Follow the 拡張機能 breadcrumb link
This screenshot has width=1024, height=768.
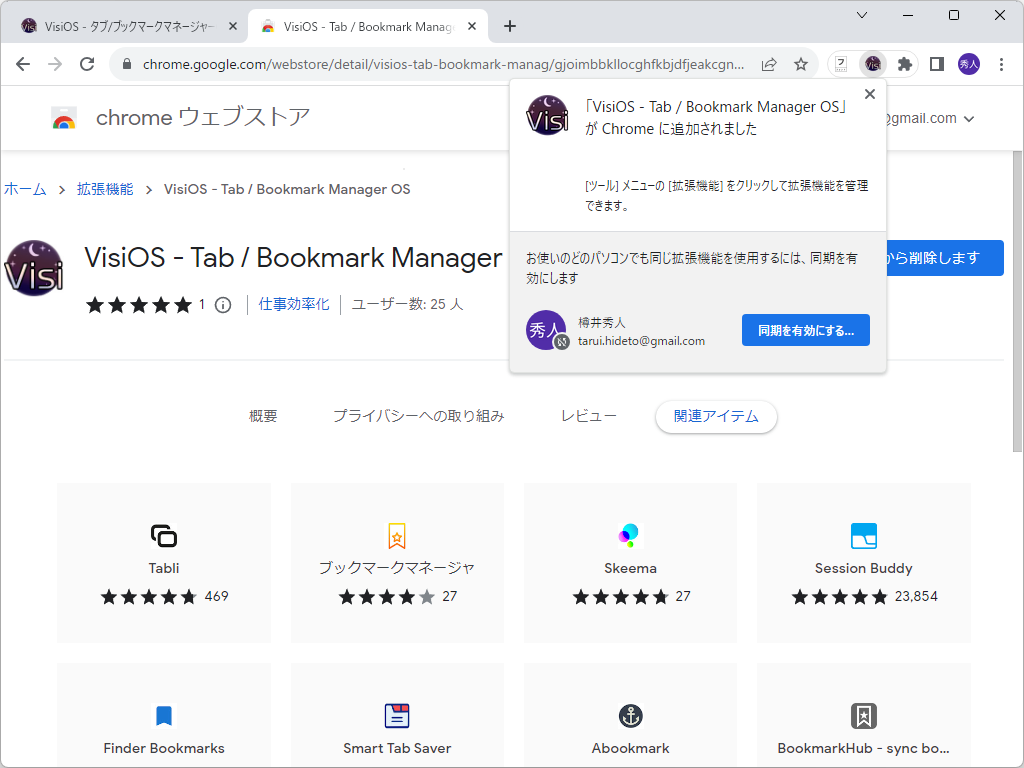click(103, 189)
